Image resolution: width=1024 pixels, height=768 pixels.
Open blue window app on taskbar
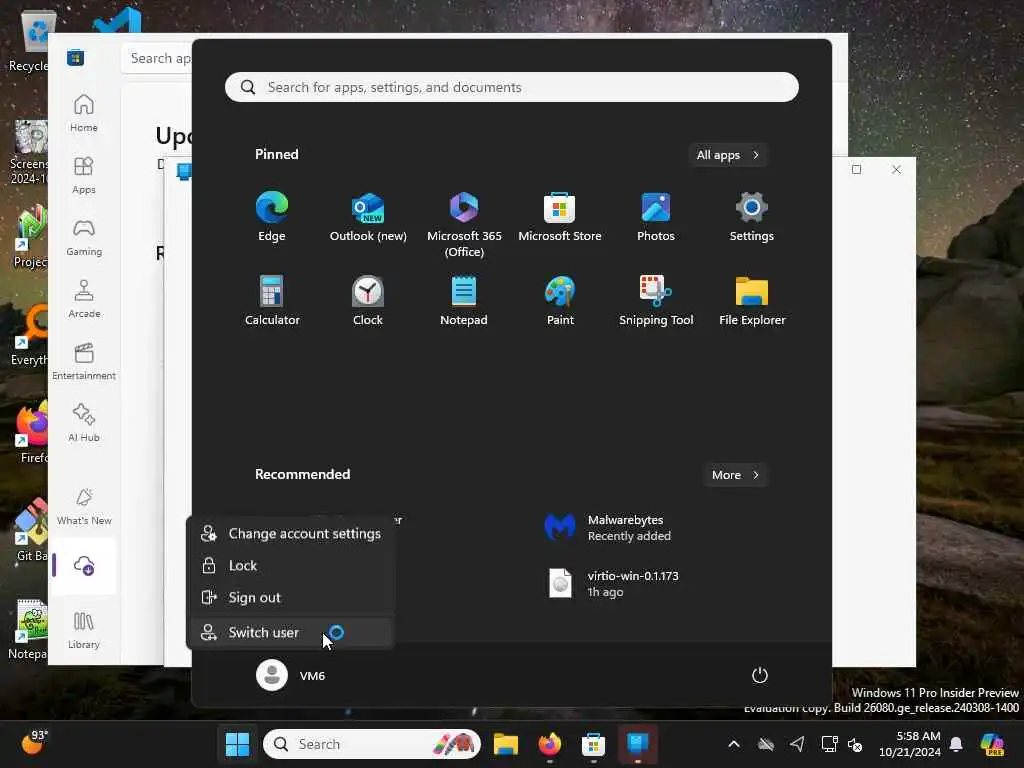click(637, 744)
